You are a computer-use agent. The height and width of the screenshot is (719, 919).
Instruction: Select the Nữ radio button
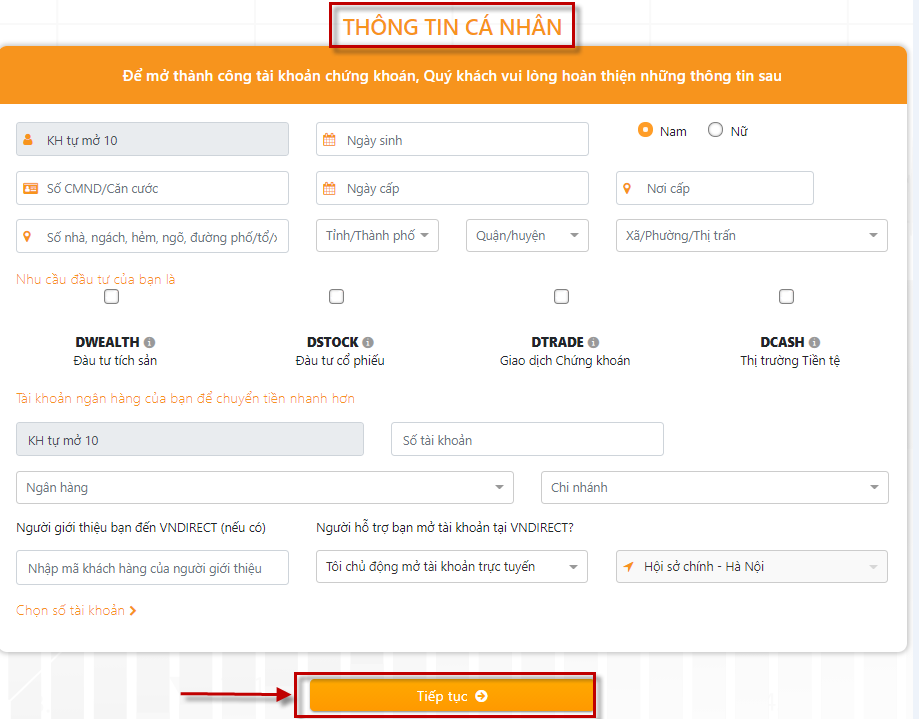(x=714, y=129)
